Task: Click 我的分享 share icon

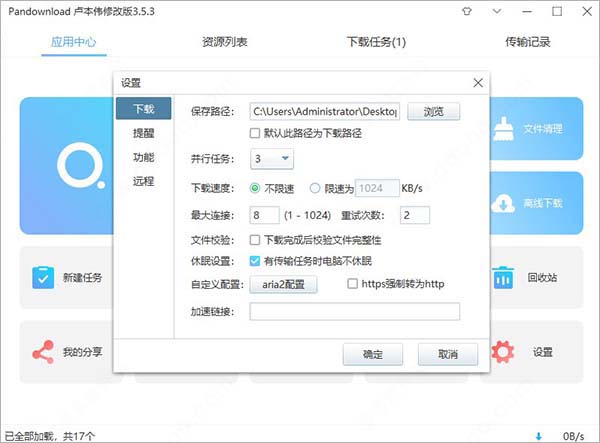Action: pyautogui.click(x=43, y=352)
